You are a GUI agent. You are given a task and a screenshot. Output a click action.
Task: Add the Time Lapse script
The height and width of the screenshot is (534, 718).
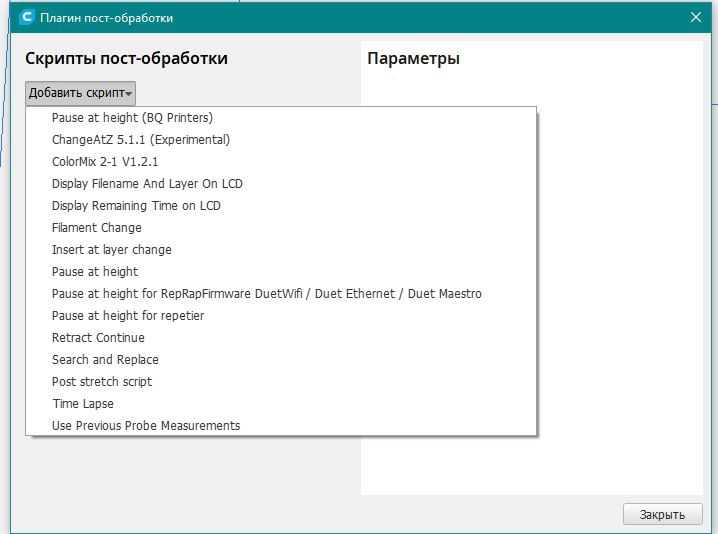click(x=281, y=403)
